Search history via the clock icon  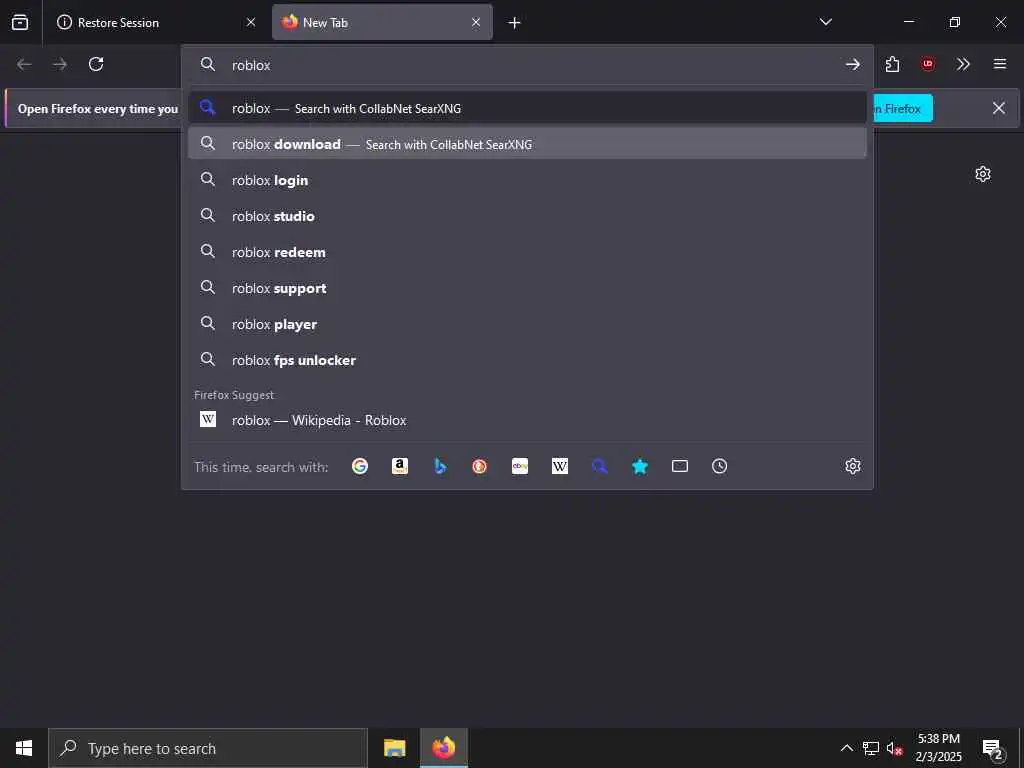tap(720, 466)
